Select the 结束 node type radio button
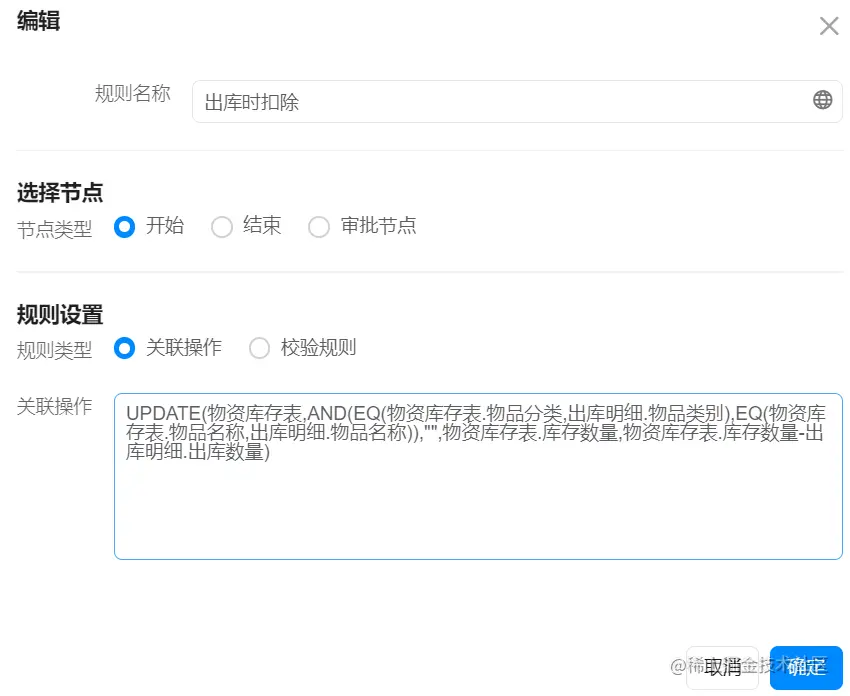 tap(222, 227)
